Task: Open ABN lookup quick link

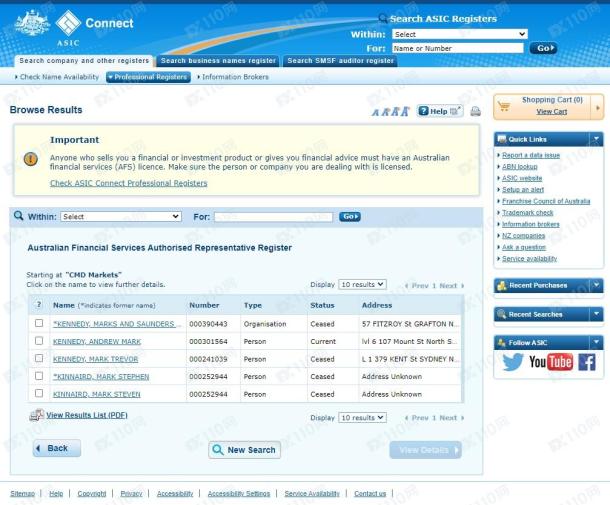Action: click(x=519, y=167)
